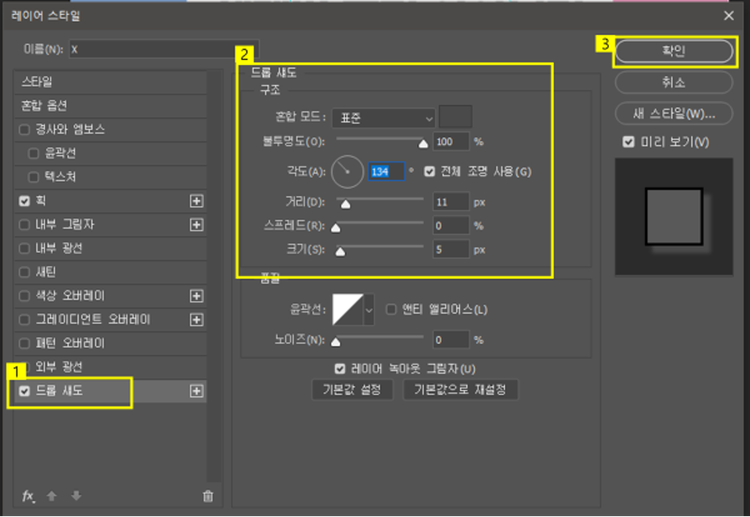Click the 스프레드 slider handle
Image resolution: width=750 pixels, height=517 pixels.
(x=336, y=228)
